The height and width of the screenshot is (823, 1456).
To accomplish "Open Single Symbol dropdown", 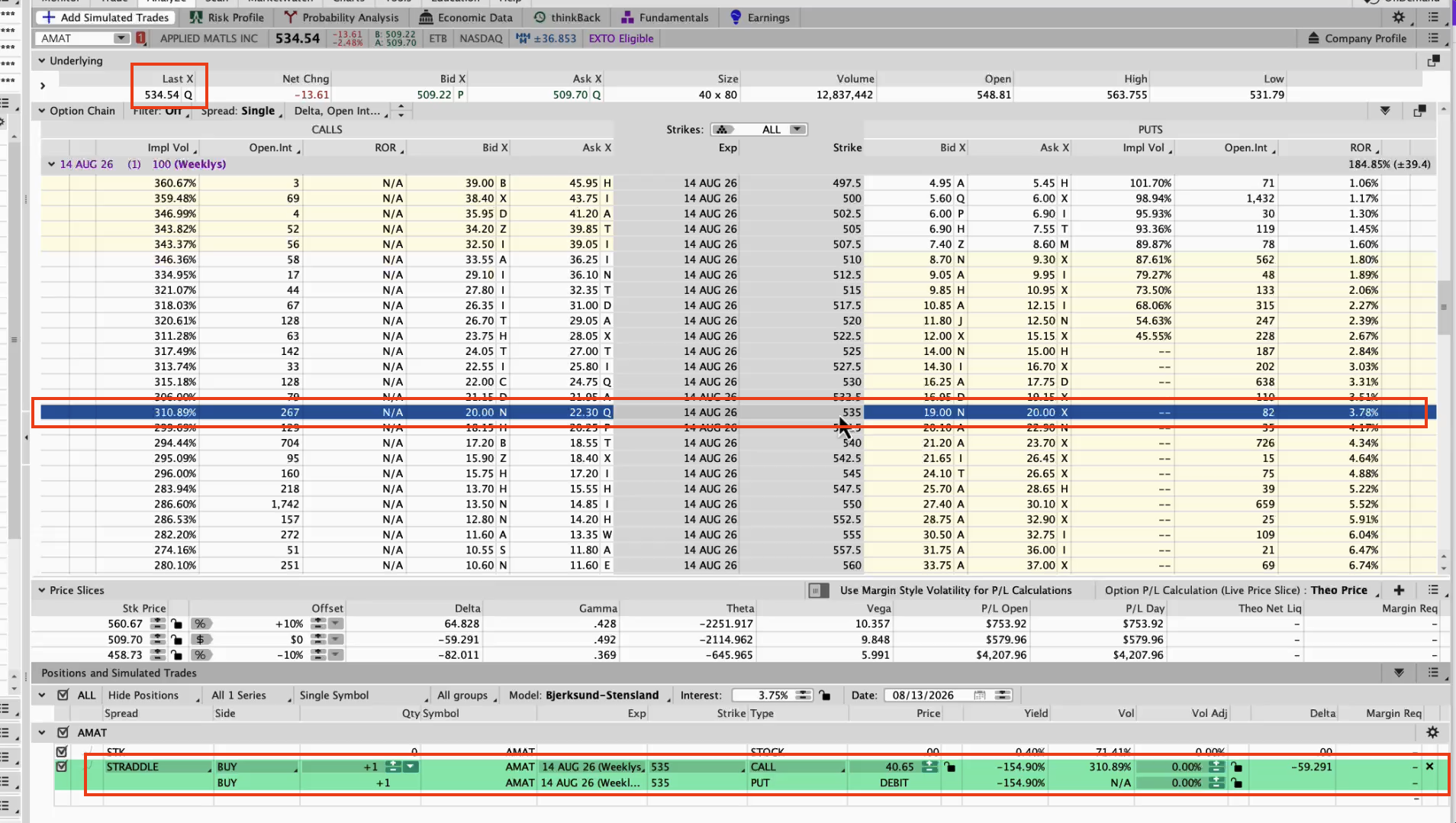I will coord(362,695).
